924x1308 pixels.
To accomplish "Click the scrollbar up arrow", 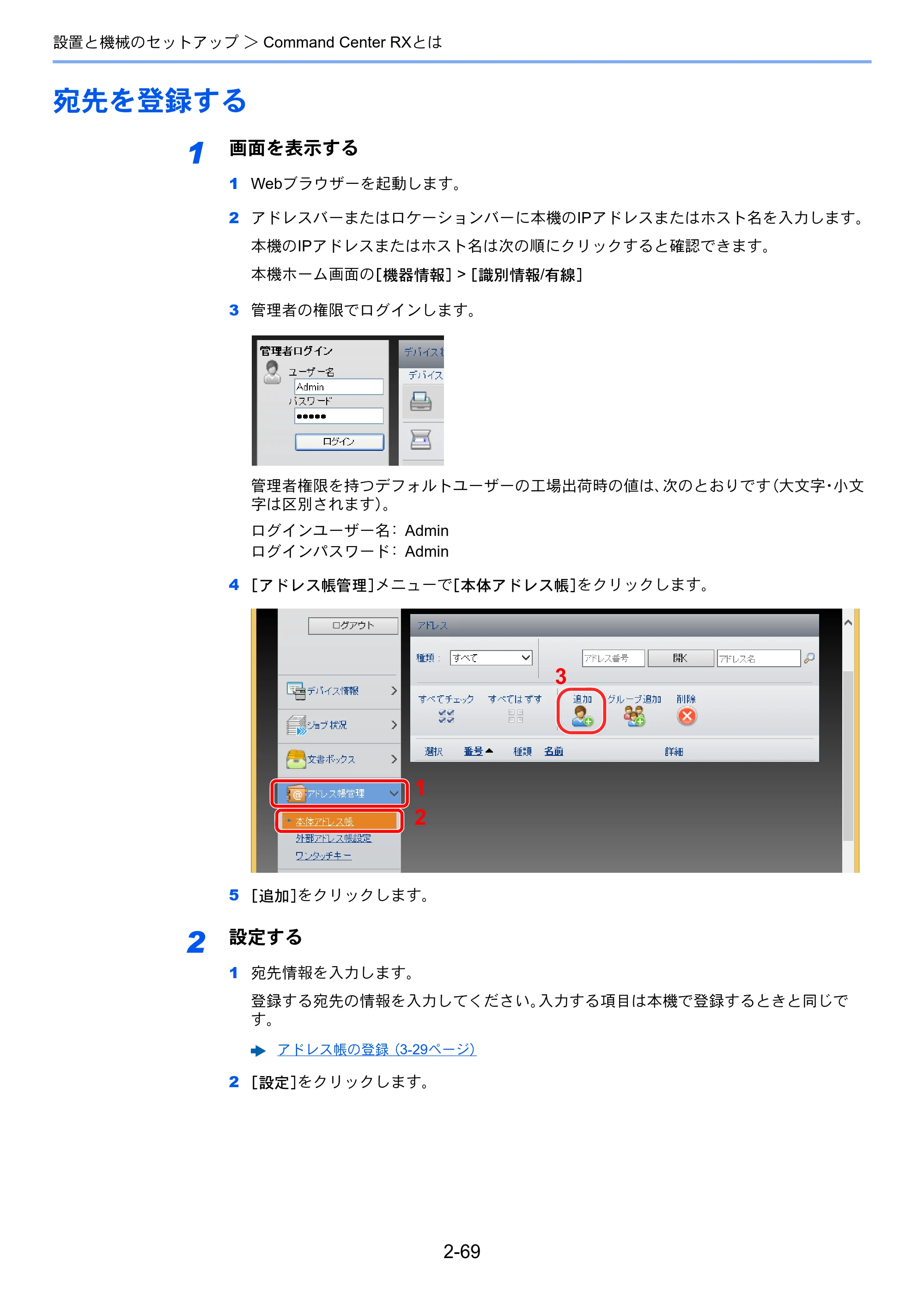I will tap(848, 623).
